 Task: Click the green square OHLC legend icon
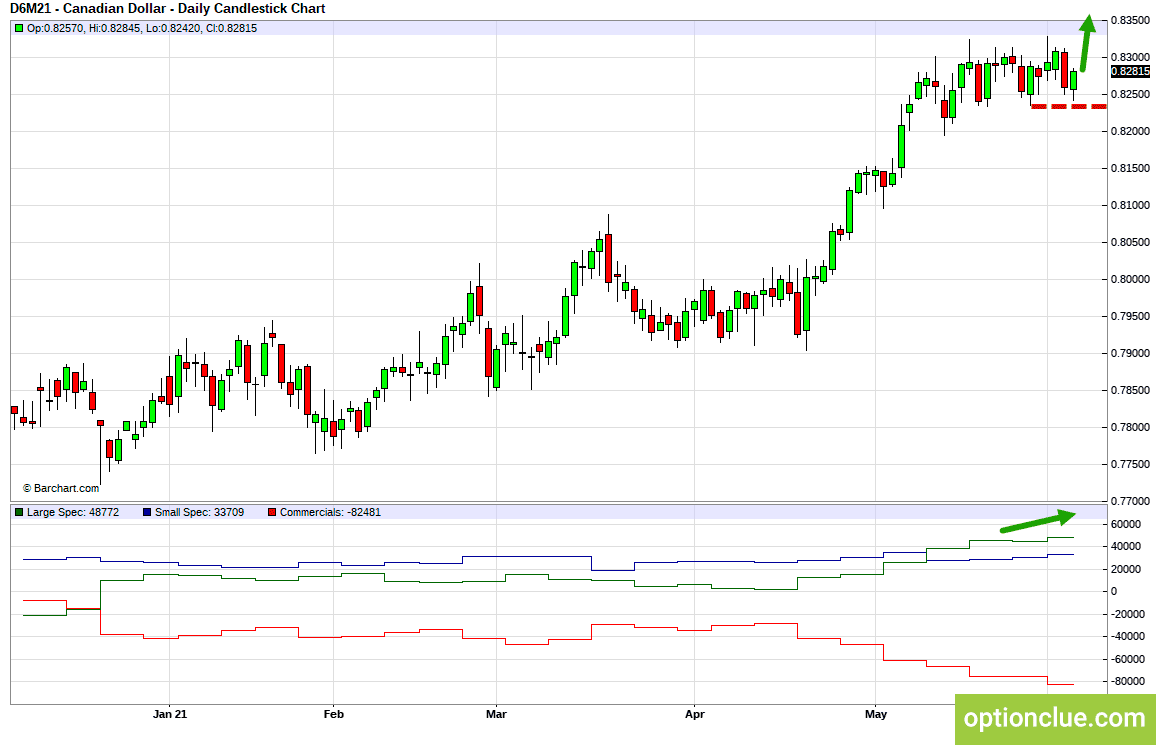19,29
